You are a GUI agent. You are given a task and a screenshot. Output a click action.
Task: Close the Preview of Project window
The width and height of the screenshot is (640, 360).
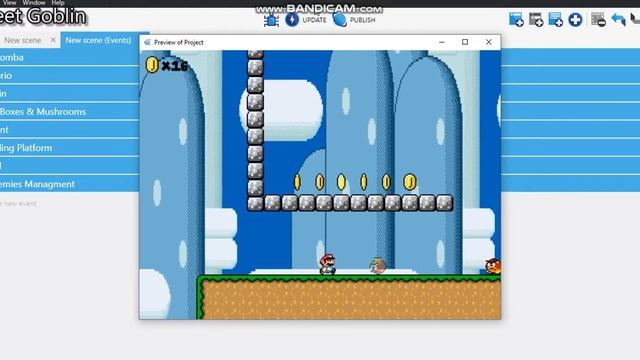489,42
